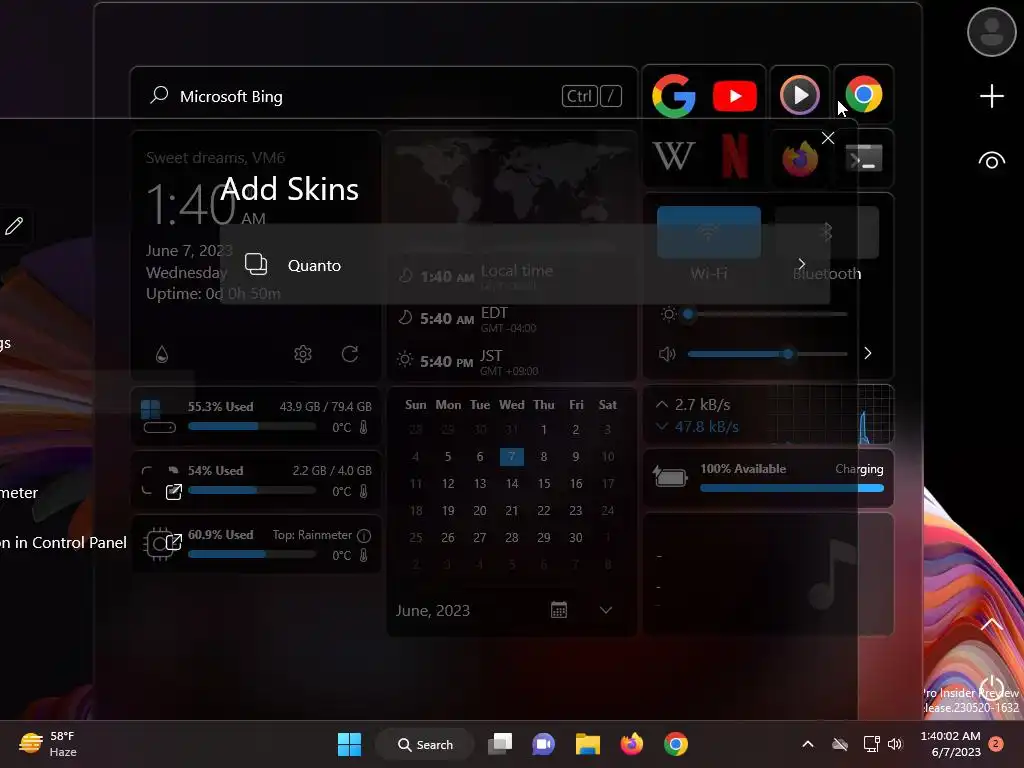Click the info icon next to Top: Rainmeter
The height and width of the screenshot is (768, 1024).
(364, 536)
